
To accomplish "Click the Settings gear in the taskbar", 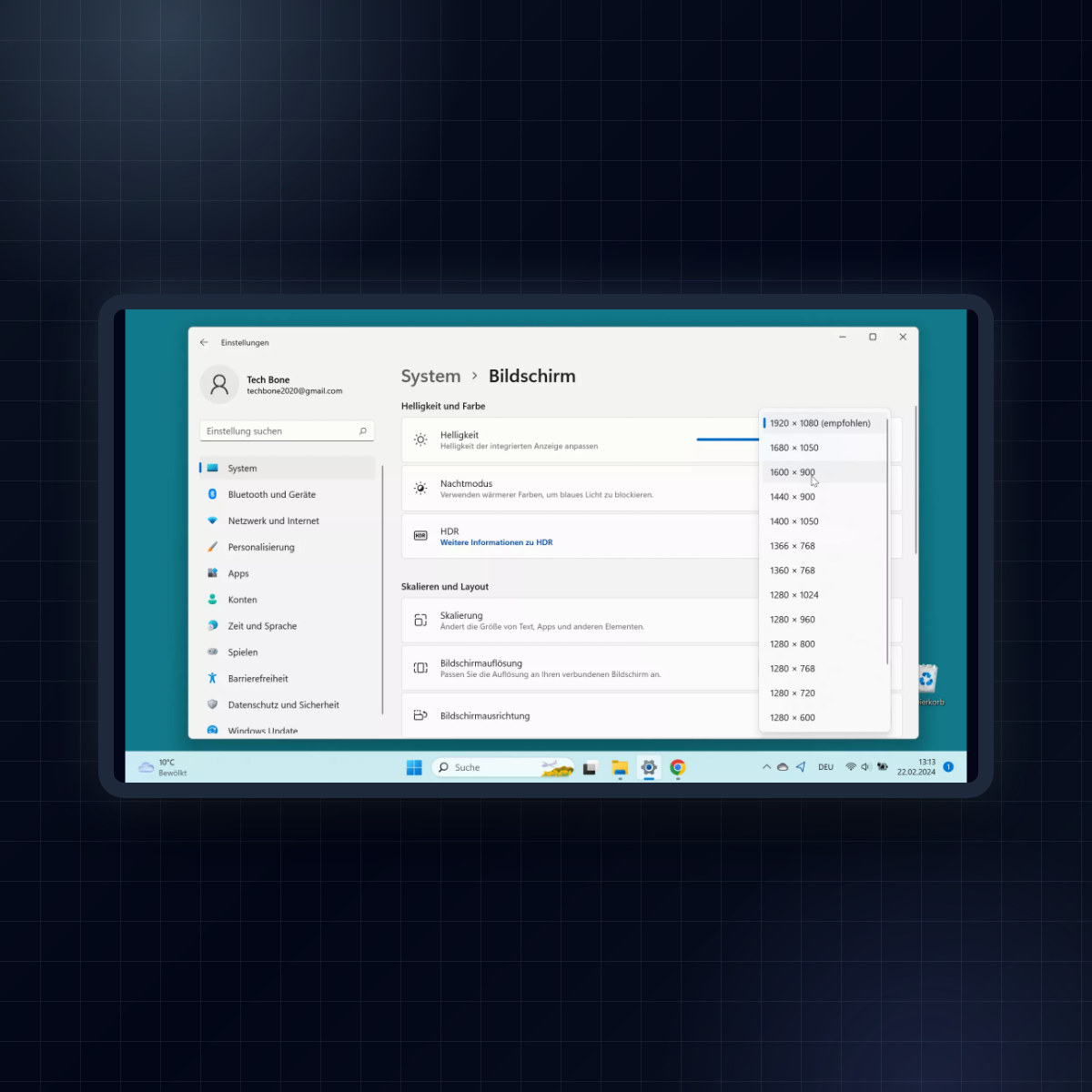I will [x=649, y=767].
